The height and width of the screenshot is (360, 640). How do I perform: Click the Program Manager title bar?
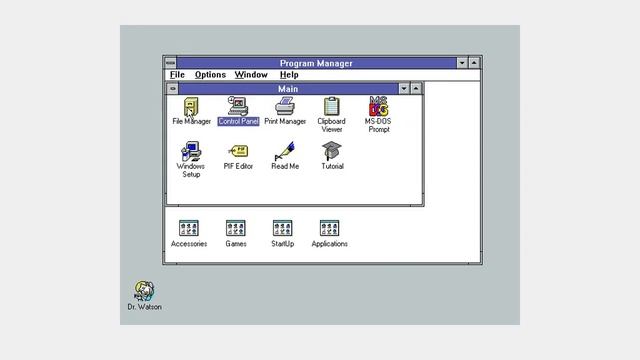(x=316, y=63)
